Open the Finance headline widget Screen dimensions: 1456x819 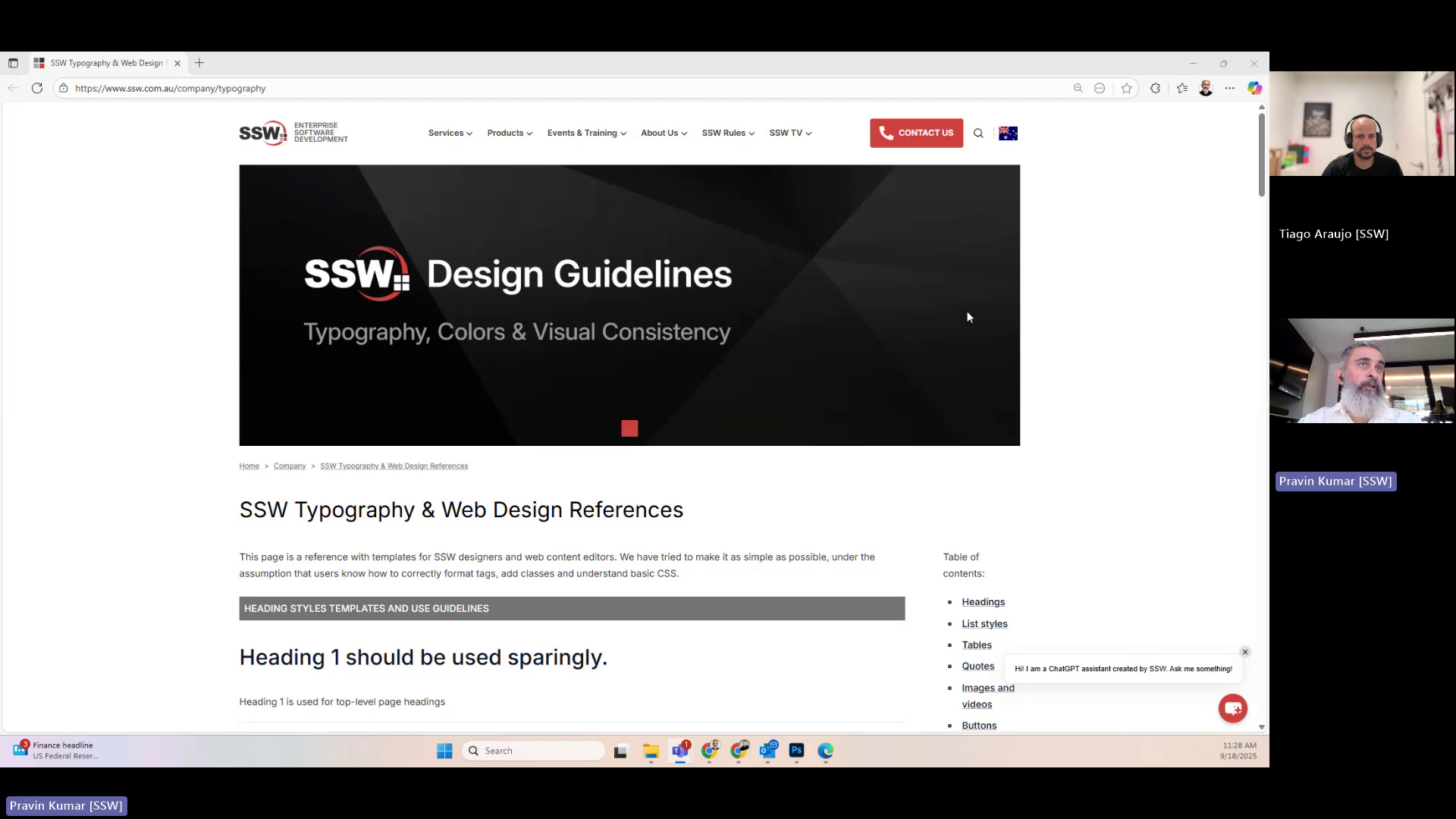coord(57,751)
